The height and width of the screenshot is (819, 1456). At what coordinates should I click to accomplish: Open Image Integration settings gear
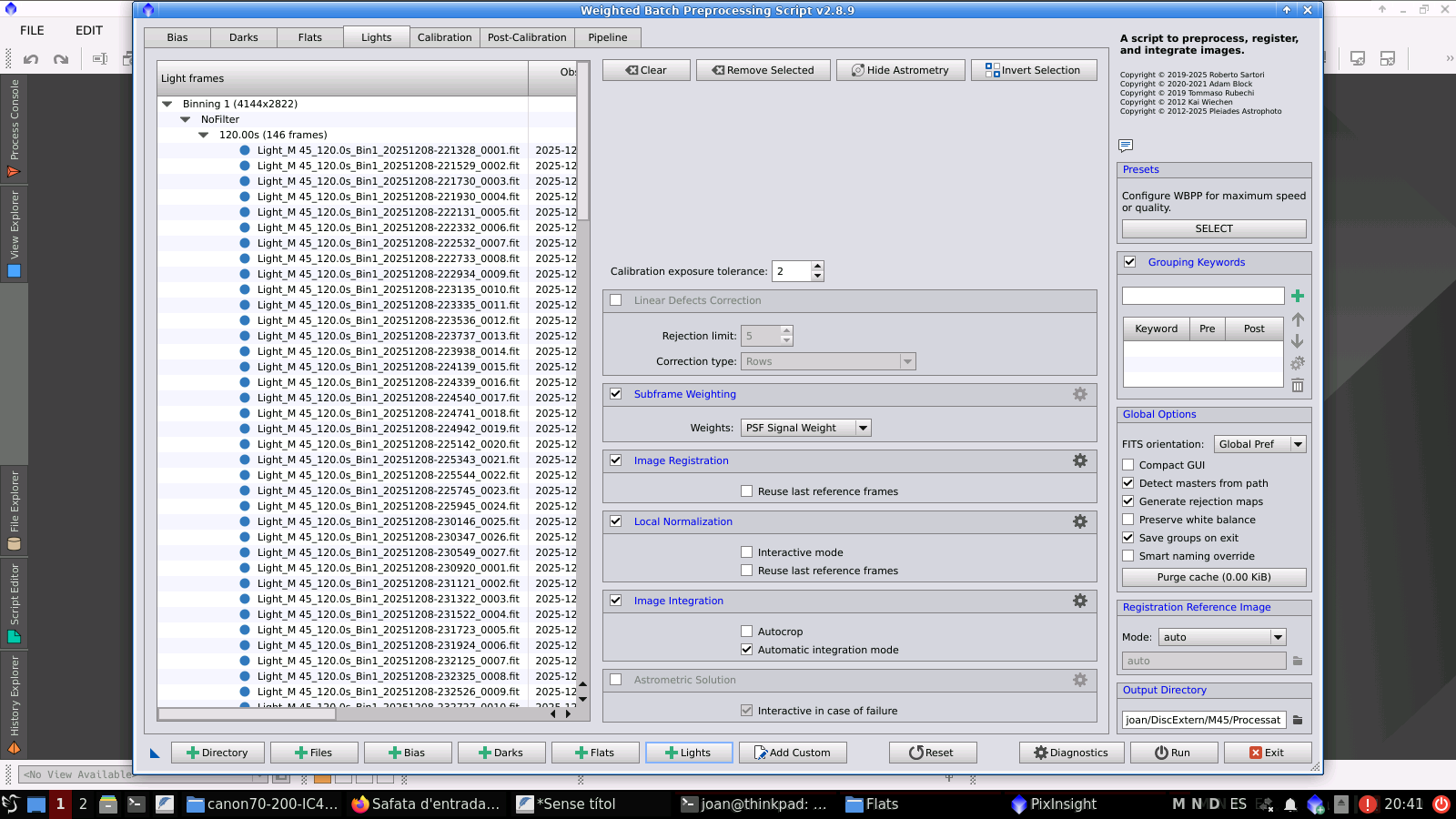pyautogui.click(x=1079, y=601)
